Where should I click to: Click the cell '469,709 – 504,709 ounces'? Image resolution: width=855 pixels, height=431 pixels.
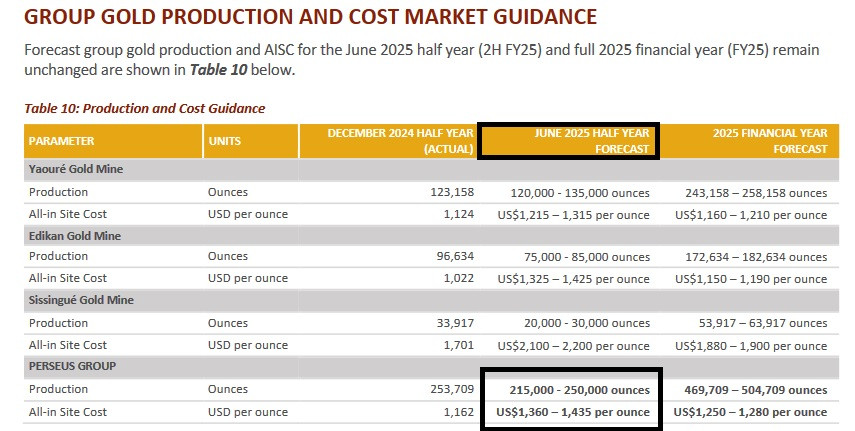[x=756, y=390]
